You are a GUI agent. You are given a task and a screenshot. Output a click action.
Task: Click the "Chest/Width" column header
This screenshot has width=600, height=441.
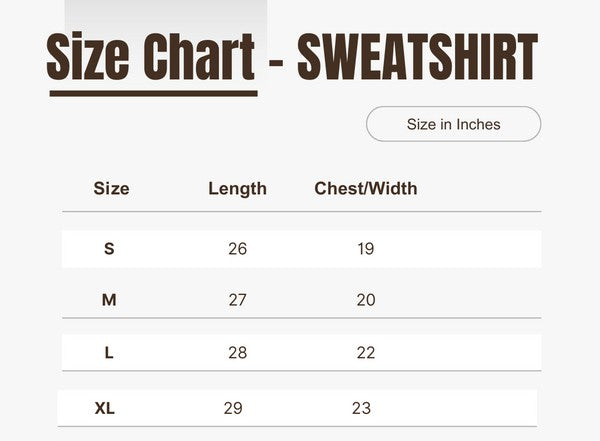click(x=366, y=188)
